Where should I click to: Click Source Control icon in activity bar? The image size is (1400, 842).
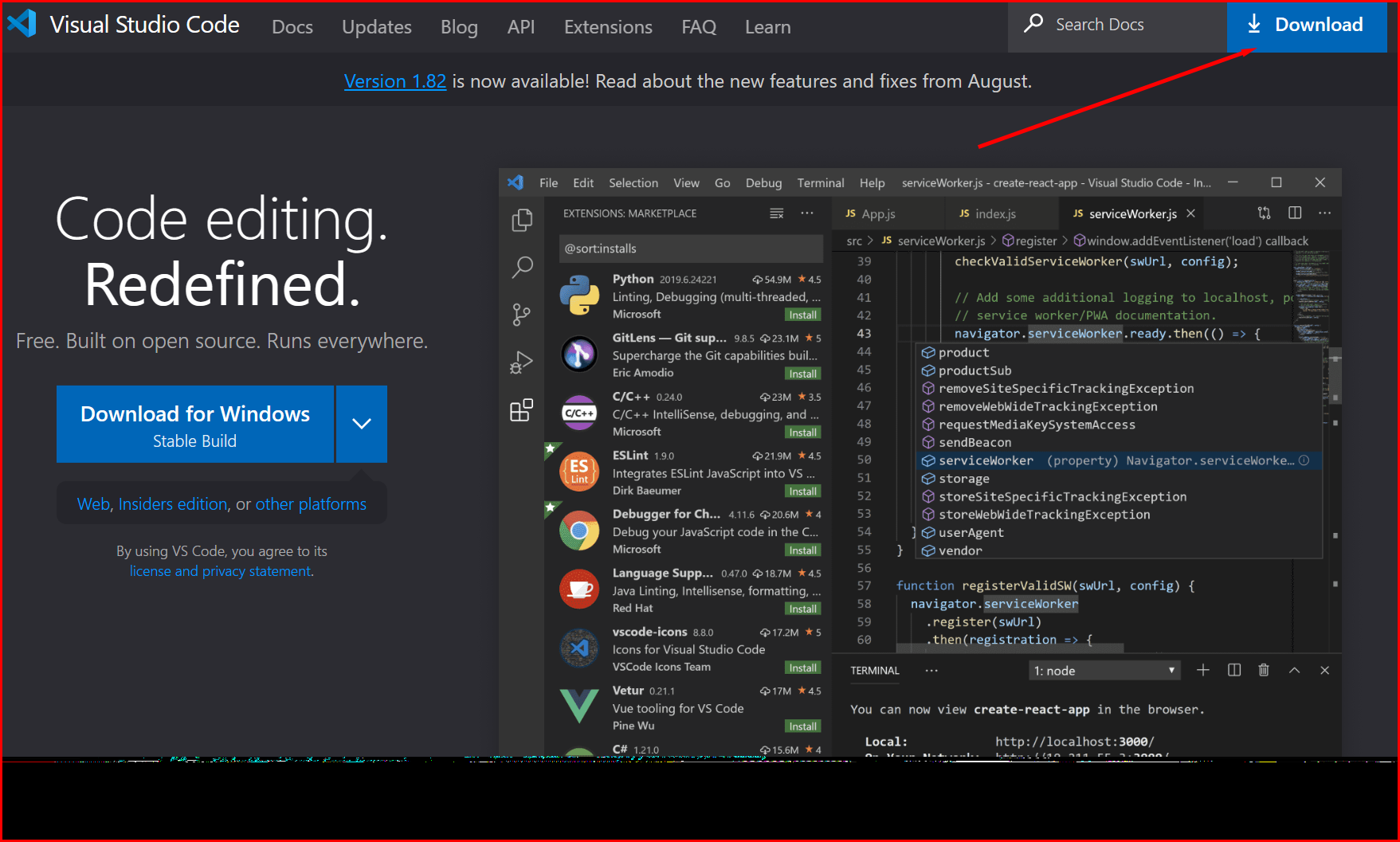pos(522,315)
